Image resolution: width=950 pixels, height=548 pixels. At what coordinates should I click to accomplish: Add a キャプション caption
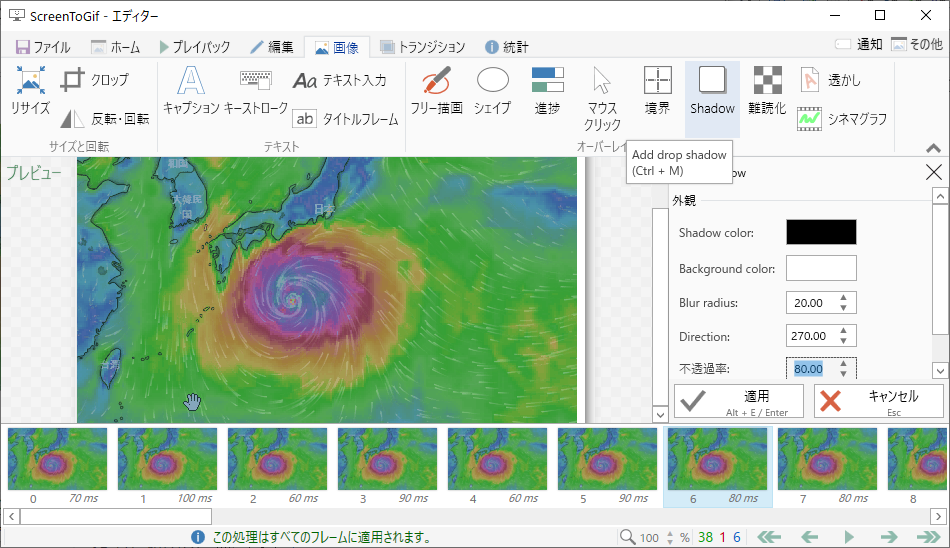pyautogui.click(x=191, y=91)
